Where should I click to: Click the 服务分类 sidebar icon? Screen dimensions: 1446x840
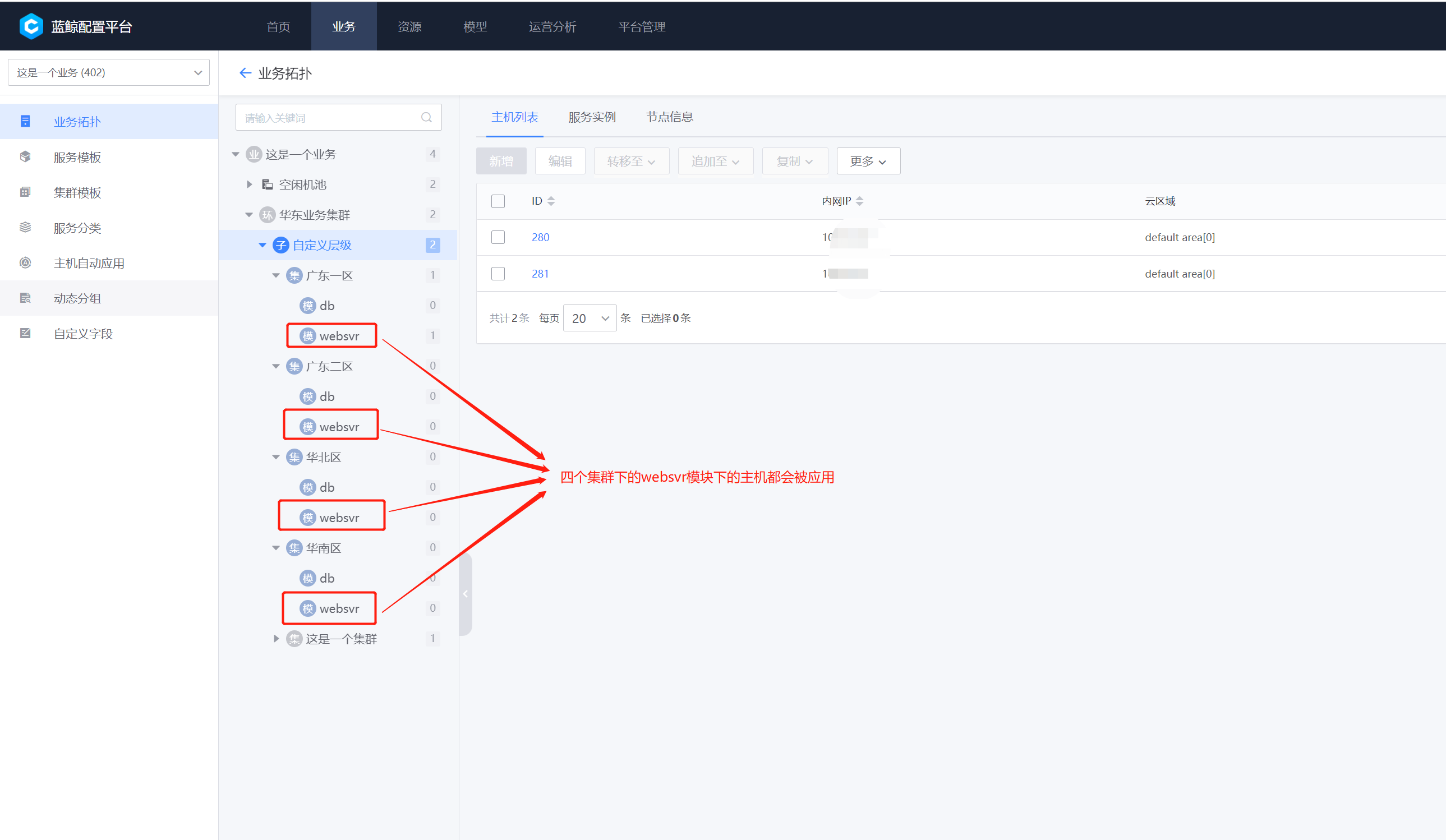(25, 228)
